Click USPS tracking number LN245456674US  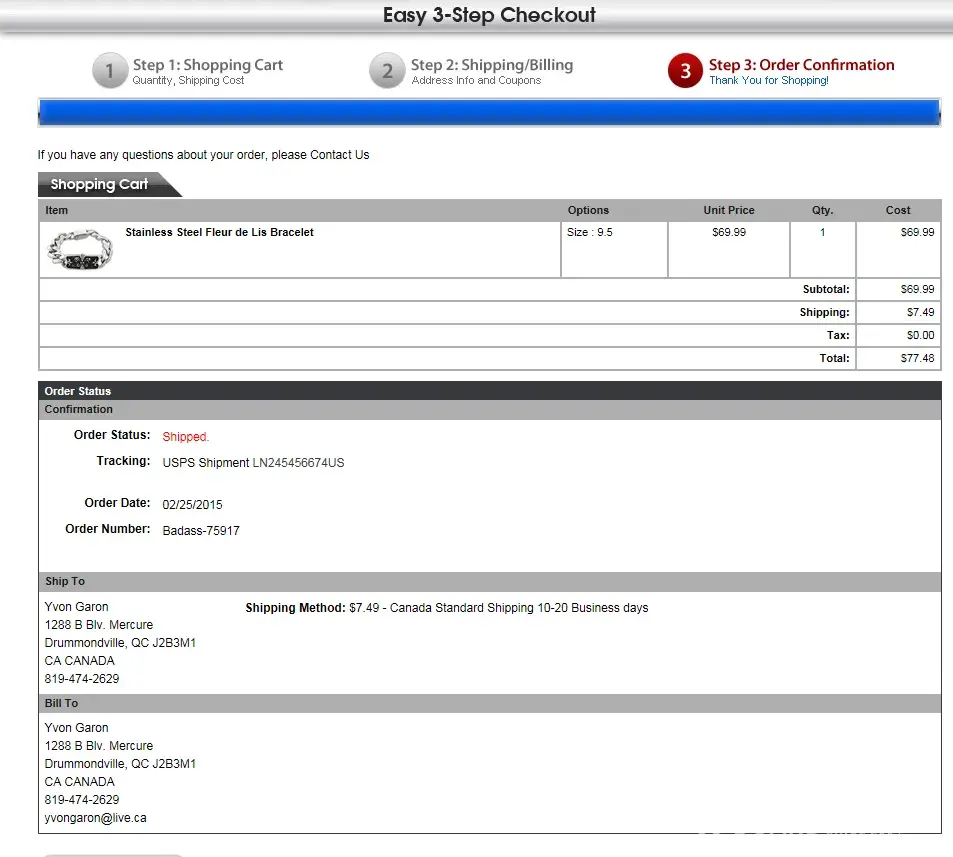pyautogui.click(x=298, y=463)
